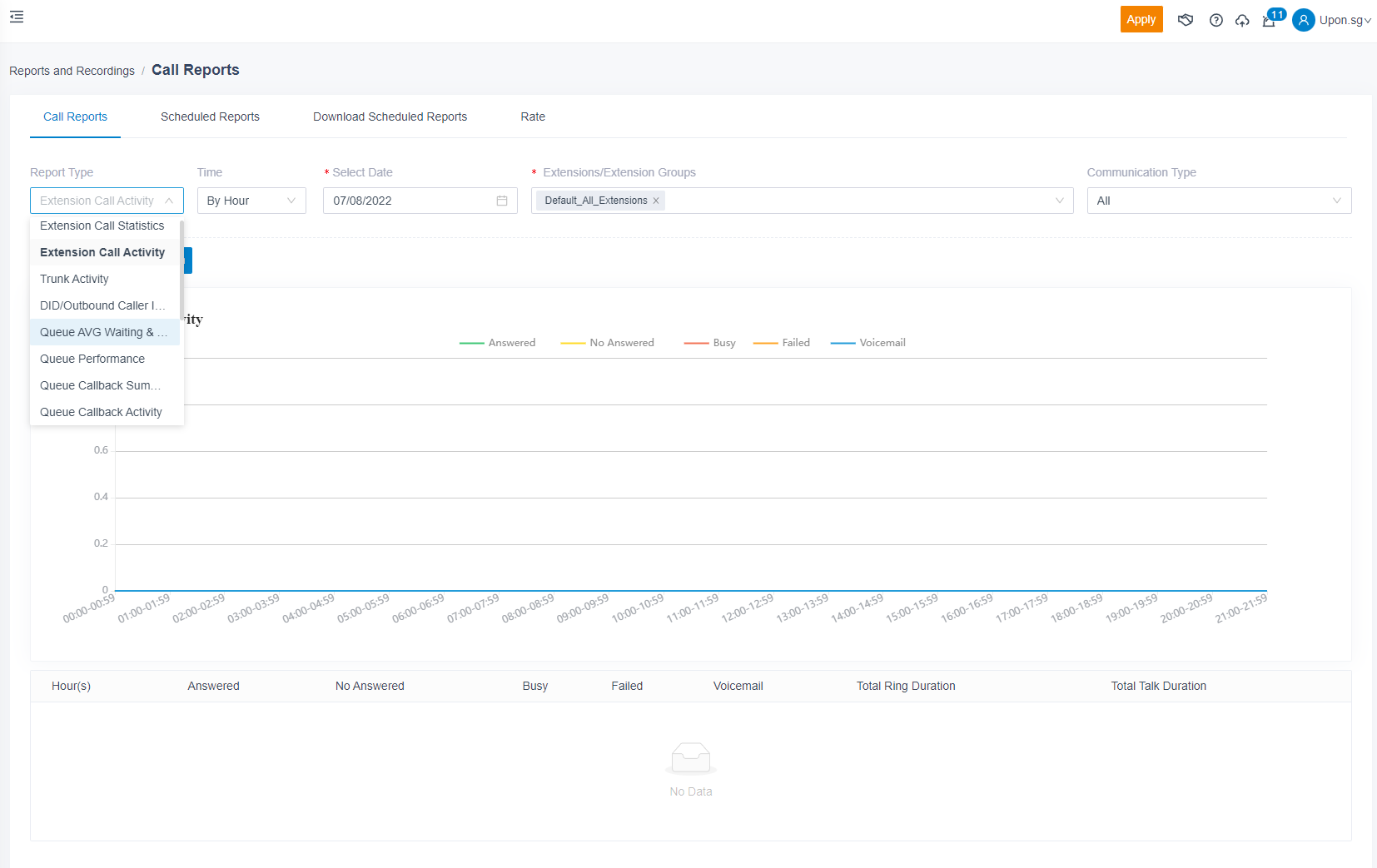Click the user avatar icon
Viewport: 1377px width, 868px height.
(x=1303, y=20)
